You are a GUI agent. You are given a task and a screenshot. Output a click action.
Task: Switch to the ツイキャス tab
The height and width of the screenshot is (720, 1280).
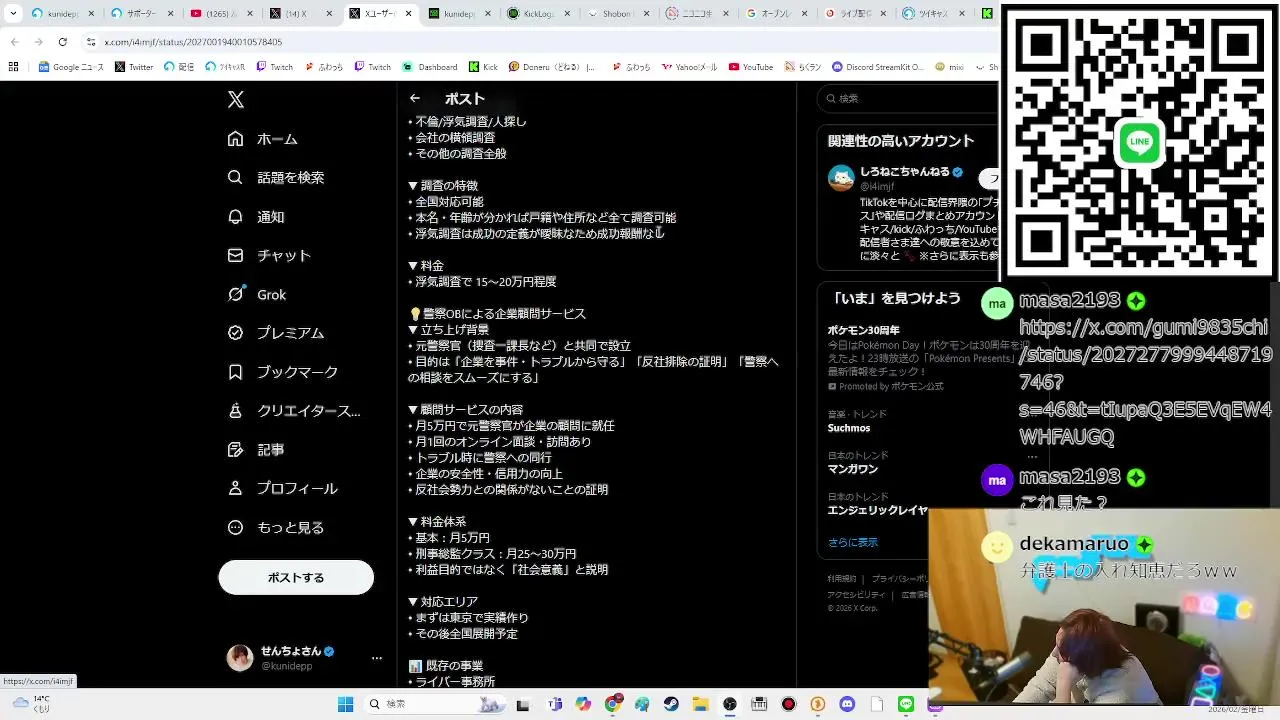coord(936,13)
